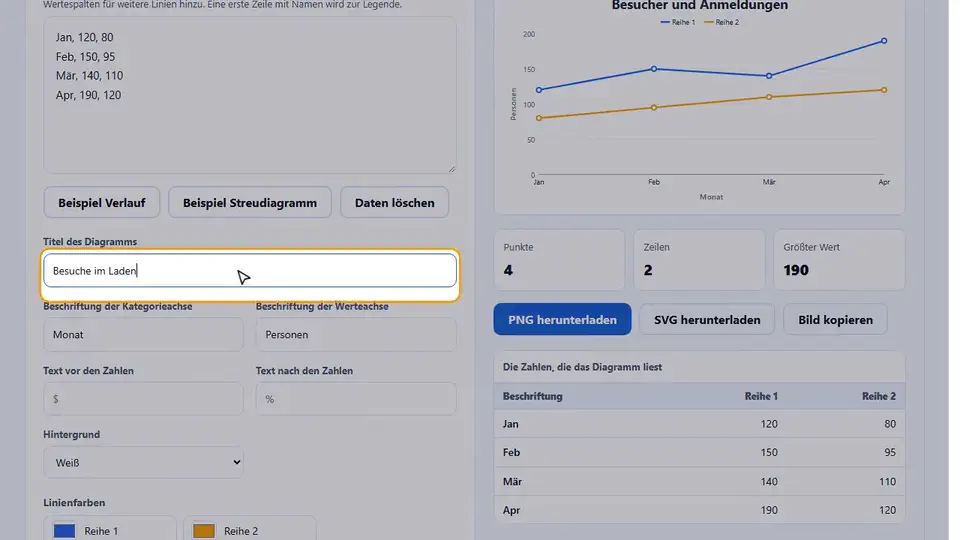
Task: Click the blue Feb data point at 150
Action: pyautogui.click(x=654, y=69)
